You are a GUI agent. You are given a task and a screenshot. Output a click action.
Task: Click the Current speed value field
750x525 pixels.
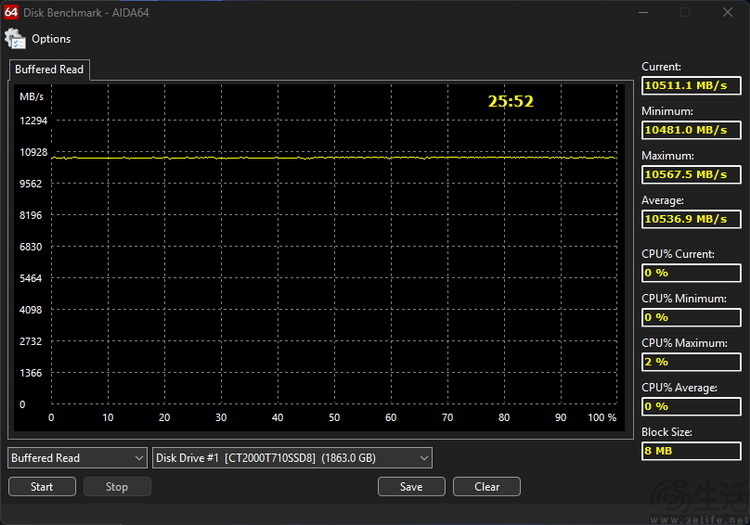point(691,86)
